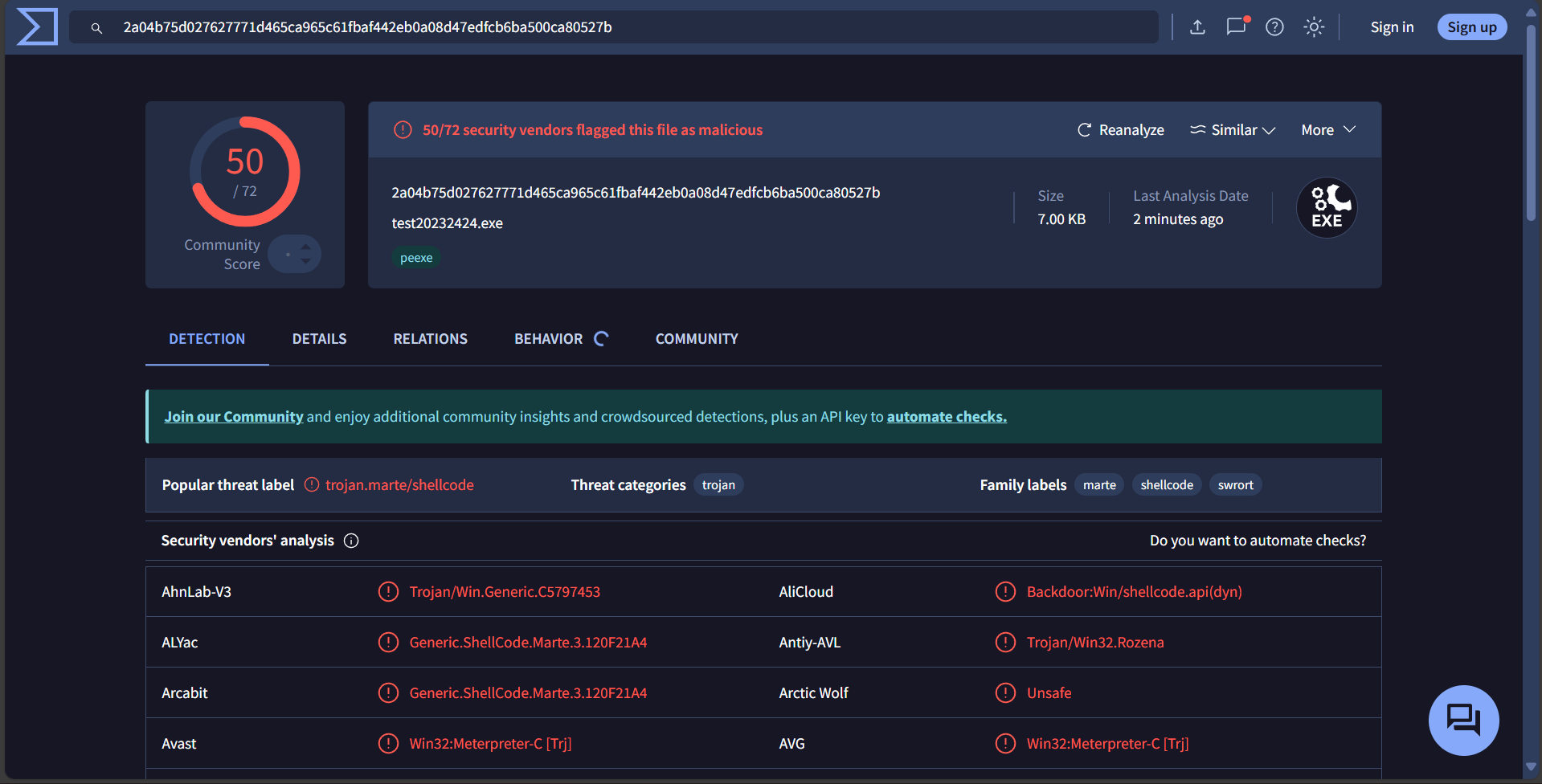Open the notifications chat icon
Screen dimensions: 1542x784
click(1237, 27)
